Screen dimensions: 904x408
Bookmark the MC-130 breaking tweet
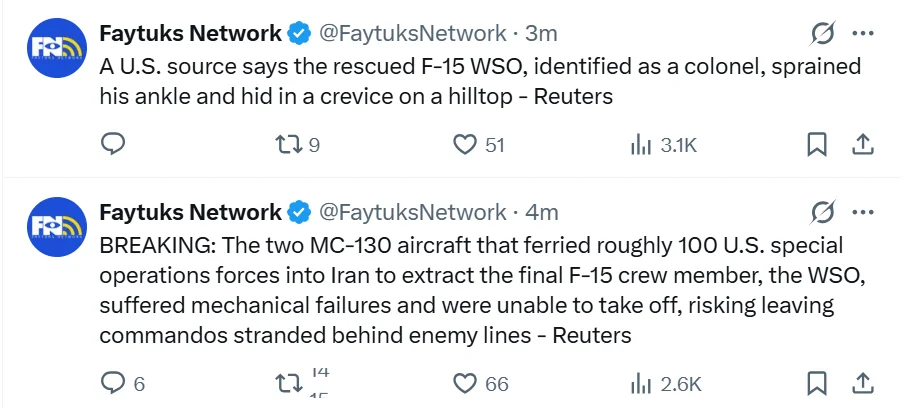(x=817, y=383)
